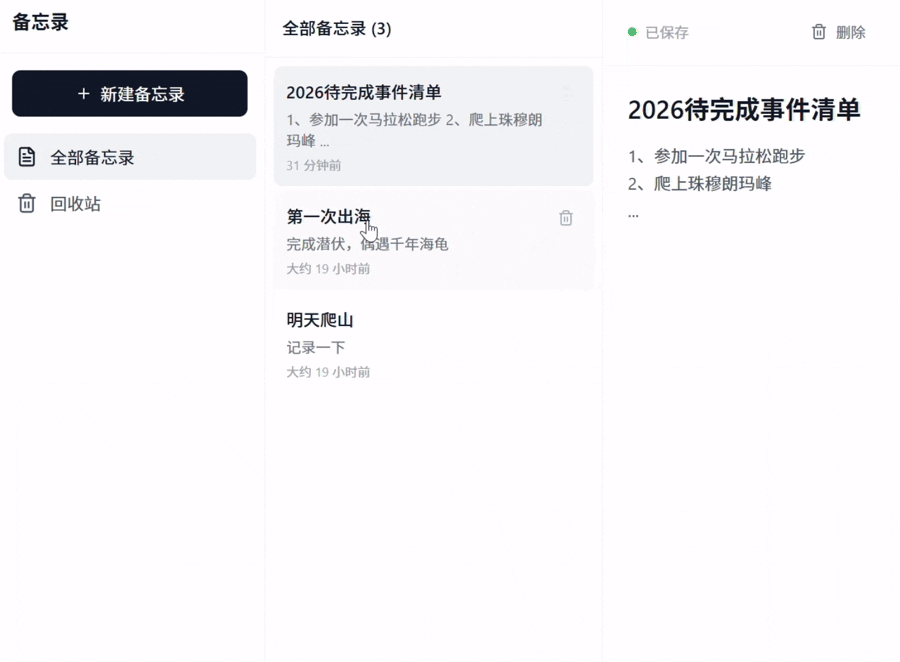The image size is (900, 662).
Task: Open the 明天爬山 note
Action: (320, 320)
